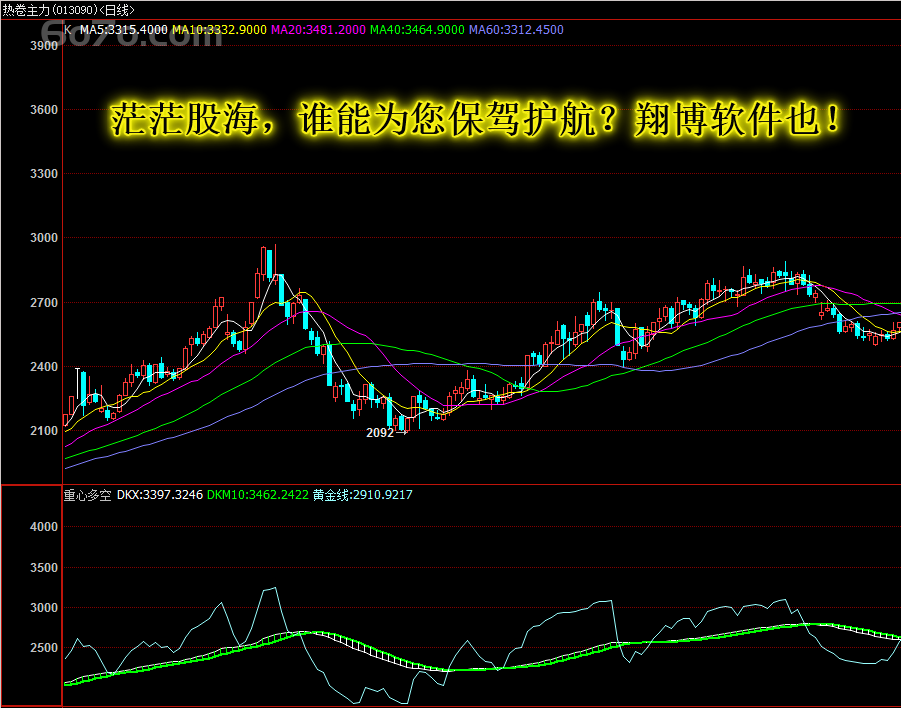901x708 pixels.
Task: Click the 2500 label on indicator axis
Action: click(x=44, y=648)
